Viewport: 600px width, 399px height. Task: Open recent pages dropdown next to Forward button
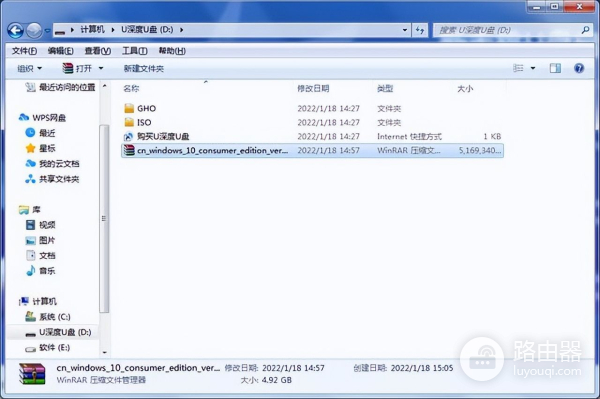(47, 30)
